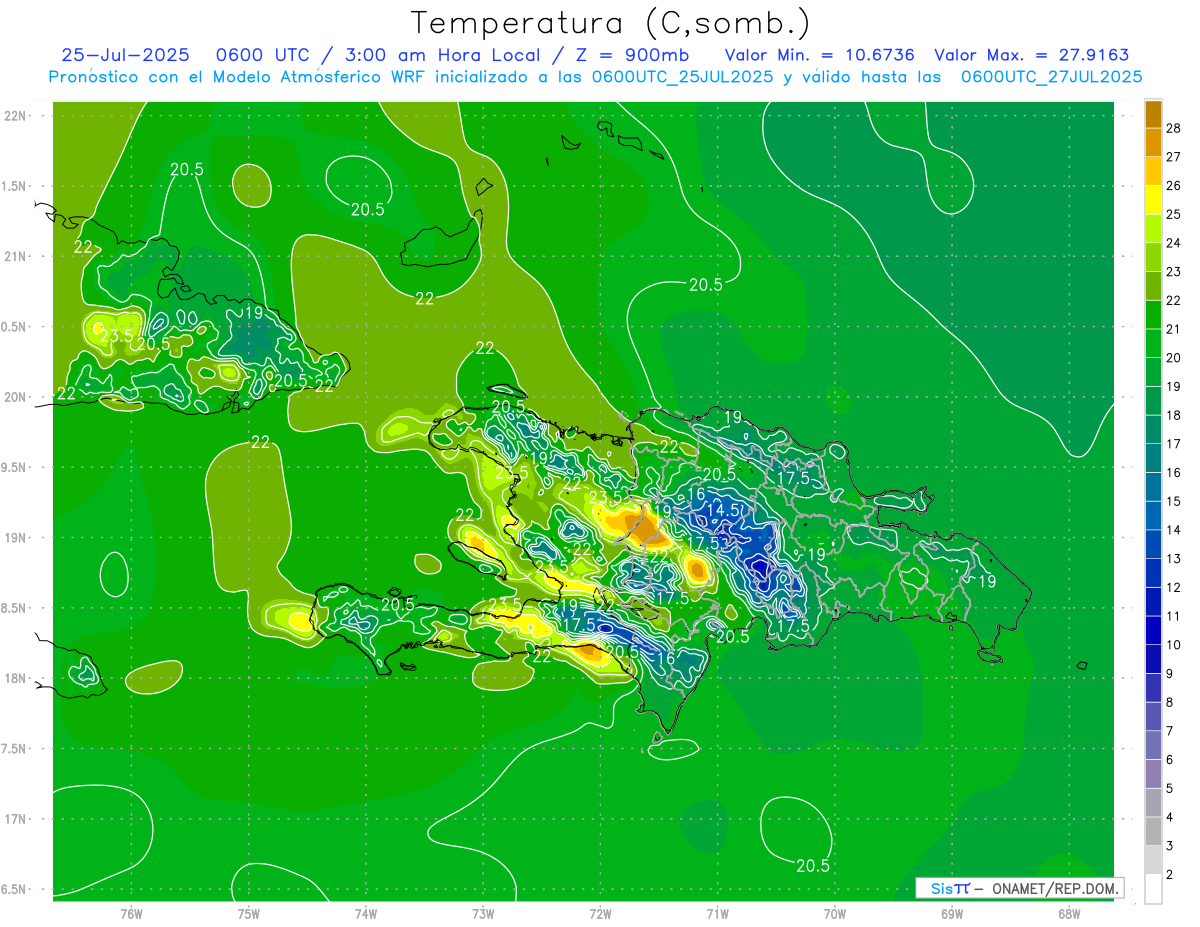Click the '17N' latitude axis label
This screenshot has width=1200, height=927.
[x=15, y=819]
